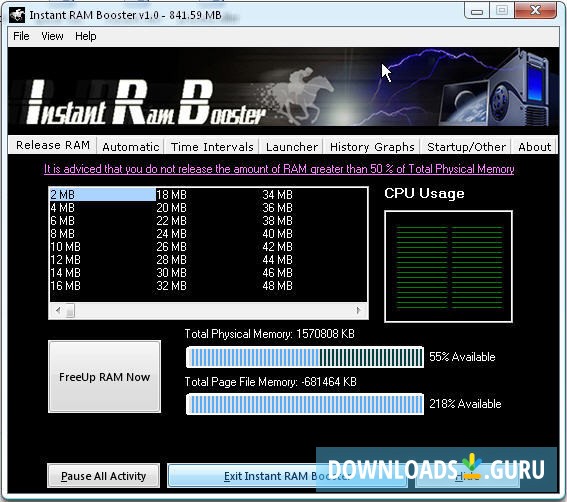Select 46 MB in the list
This screenshot has height=502, width=567.
(x=277, y=273)
